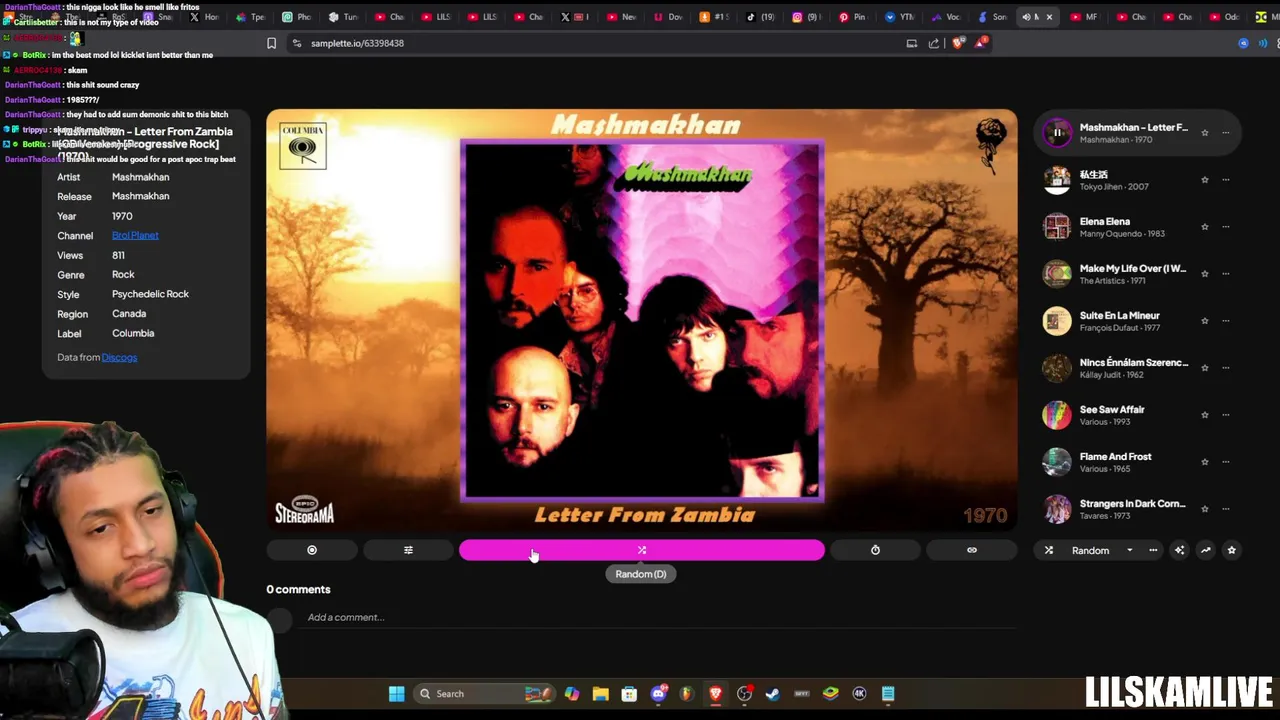Play the 私生活 track thumbnail
The height and width of the screenshot is (720, 1280).
1057,179
